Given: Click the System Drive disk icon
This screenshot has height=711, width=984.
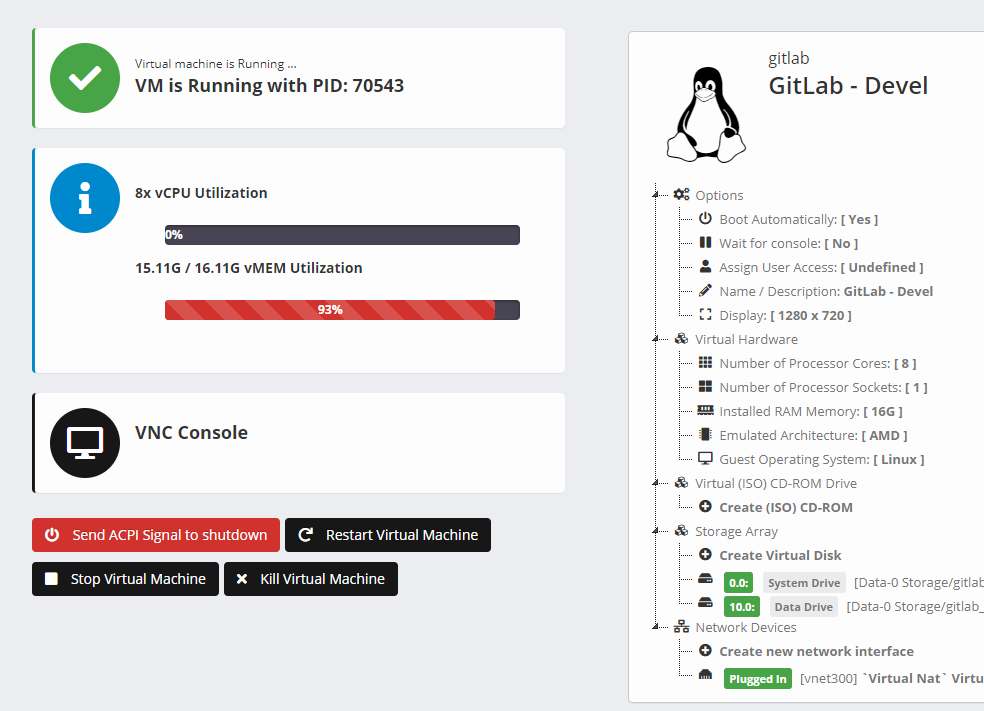Looking at the screenshot, I should coord(705,578).
